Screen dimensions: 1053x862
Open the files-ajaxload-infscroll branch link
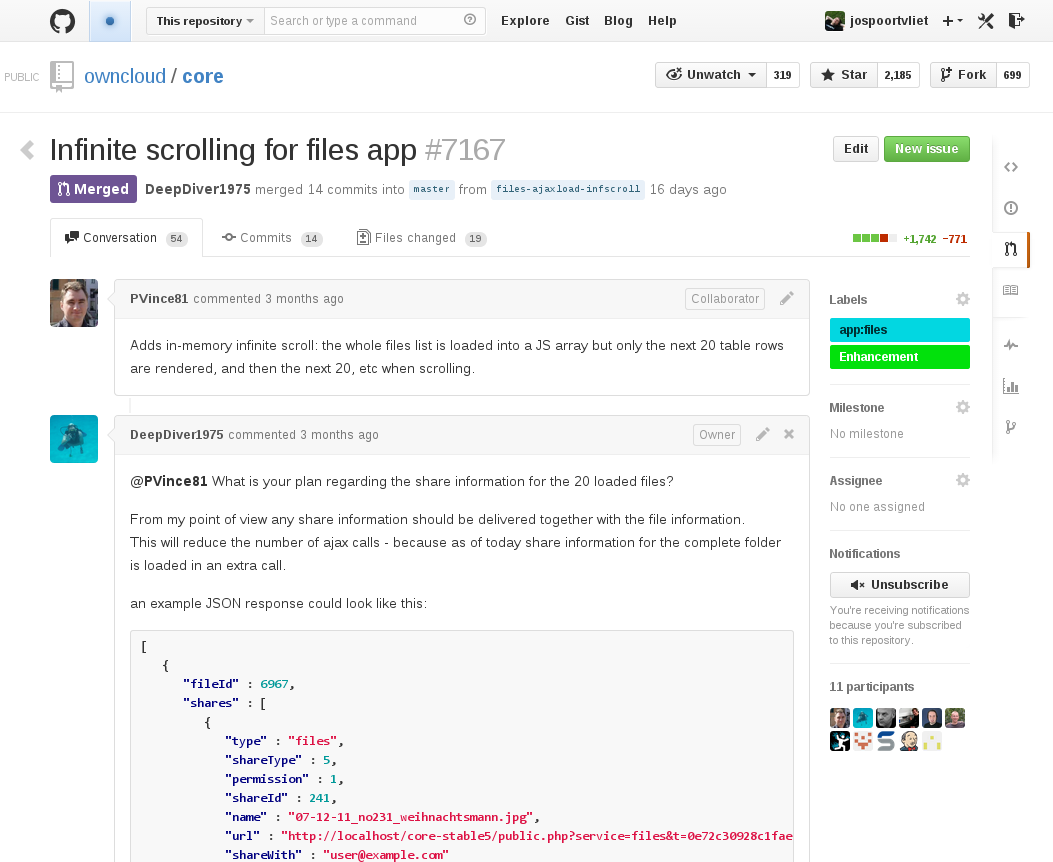[x=568, y=189]
